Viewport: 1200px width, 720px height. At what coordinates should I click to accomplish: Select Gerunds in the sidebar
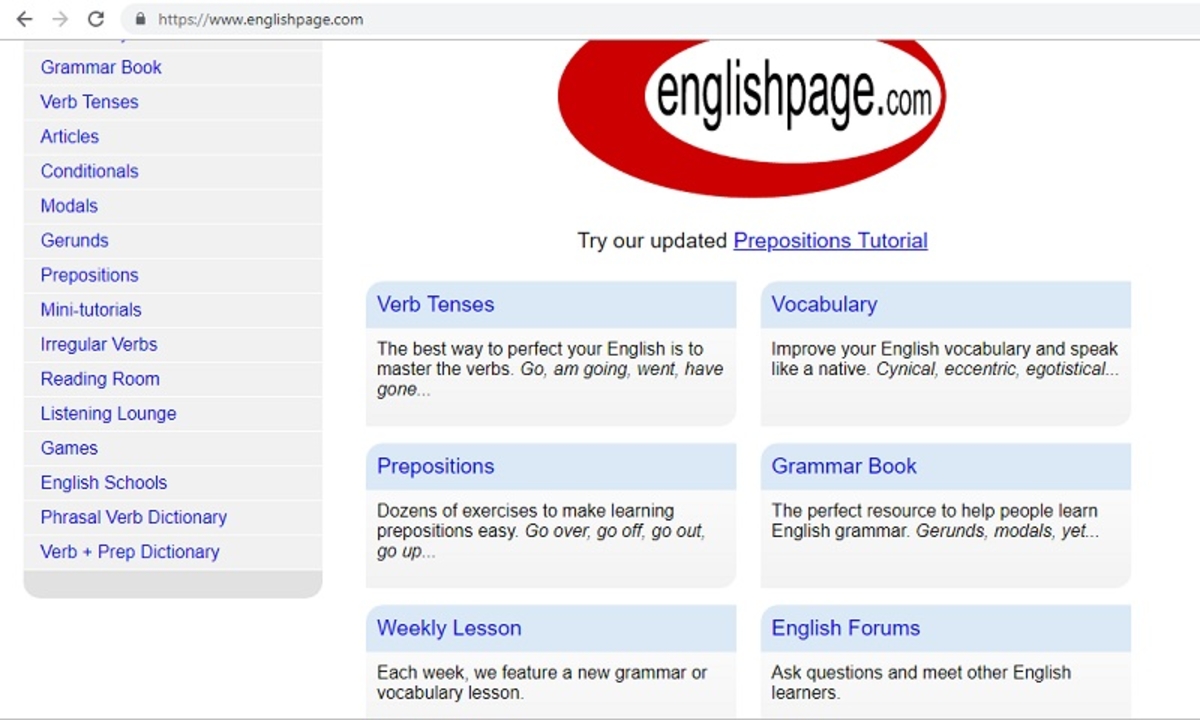click(74, 240)
